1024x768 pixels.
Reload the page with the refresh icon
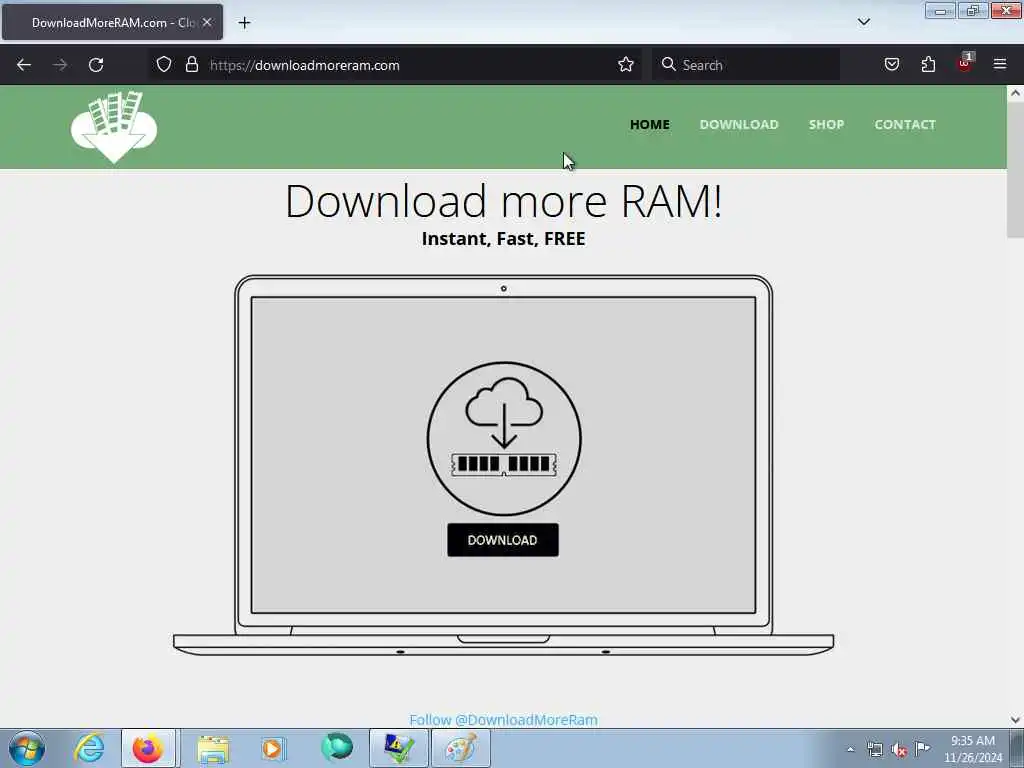coord(96,65)
